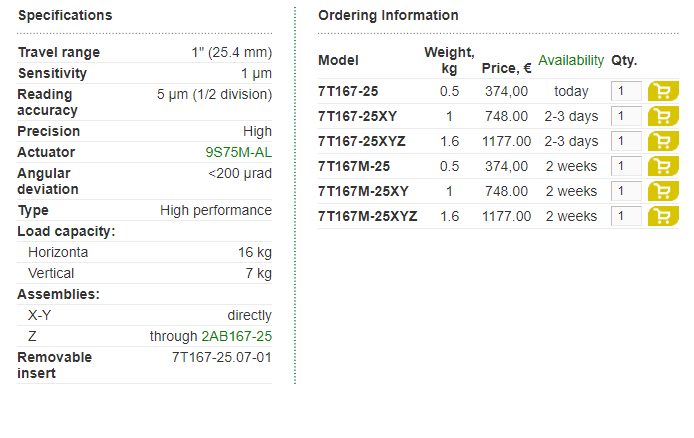Click quantity field for 7T167-25XY
This screenshot has width=694, height=438.
click(x=626, y=116)
